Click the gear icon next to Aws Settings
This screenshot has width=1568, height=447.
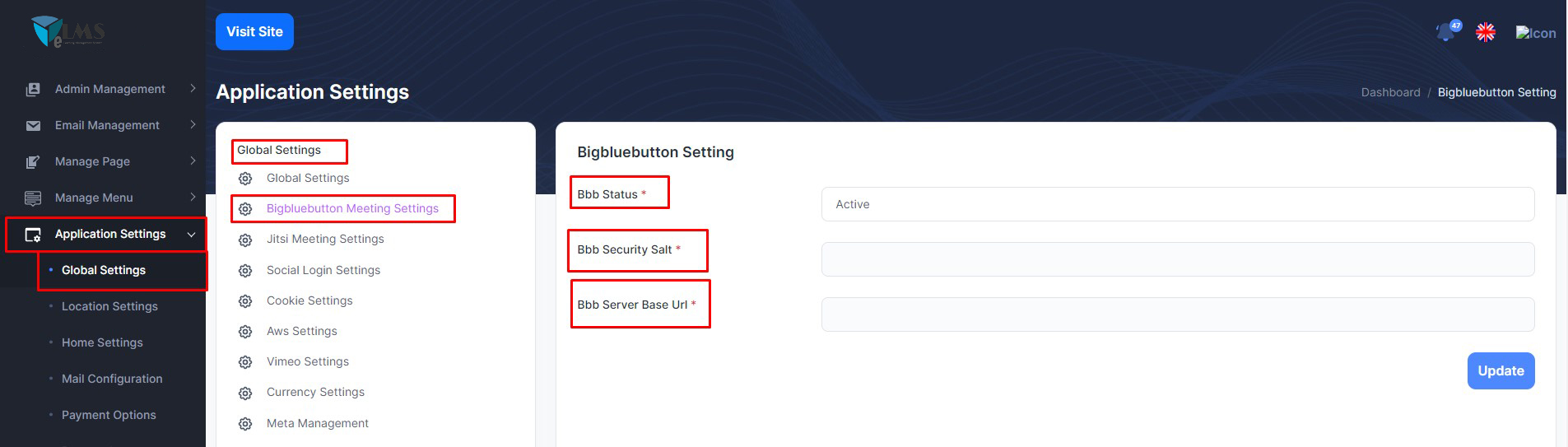pos(245,332)
